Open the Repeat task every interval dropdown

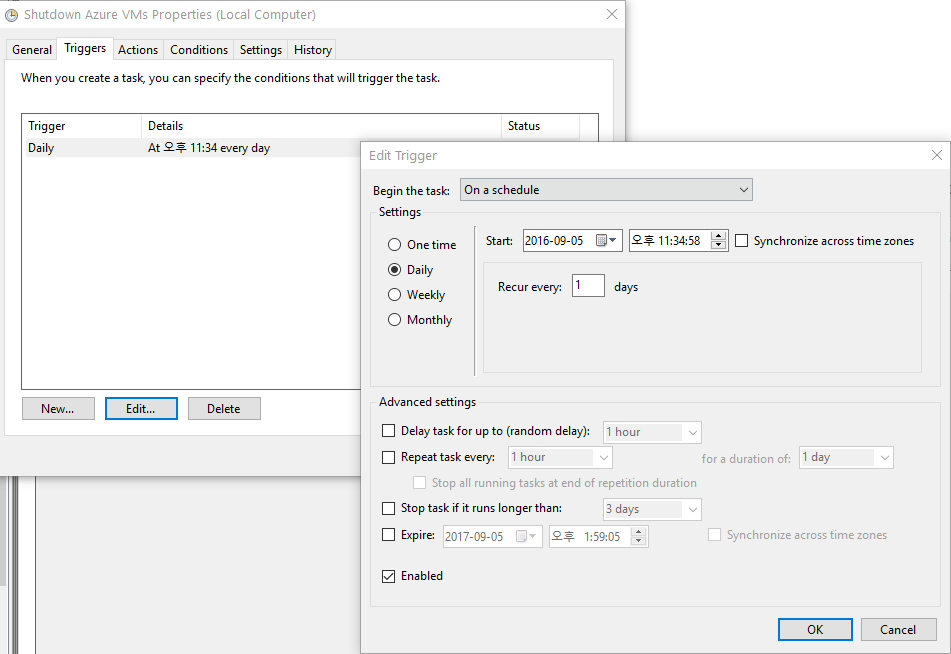(560, 457)
